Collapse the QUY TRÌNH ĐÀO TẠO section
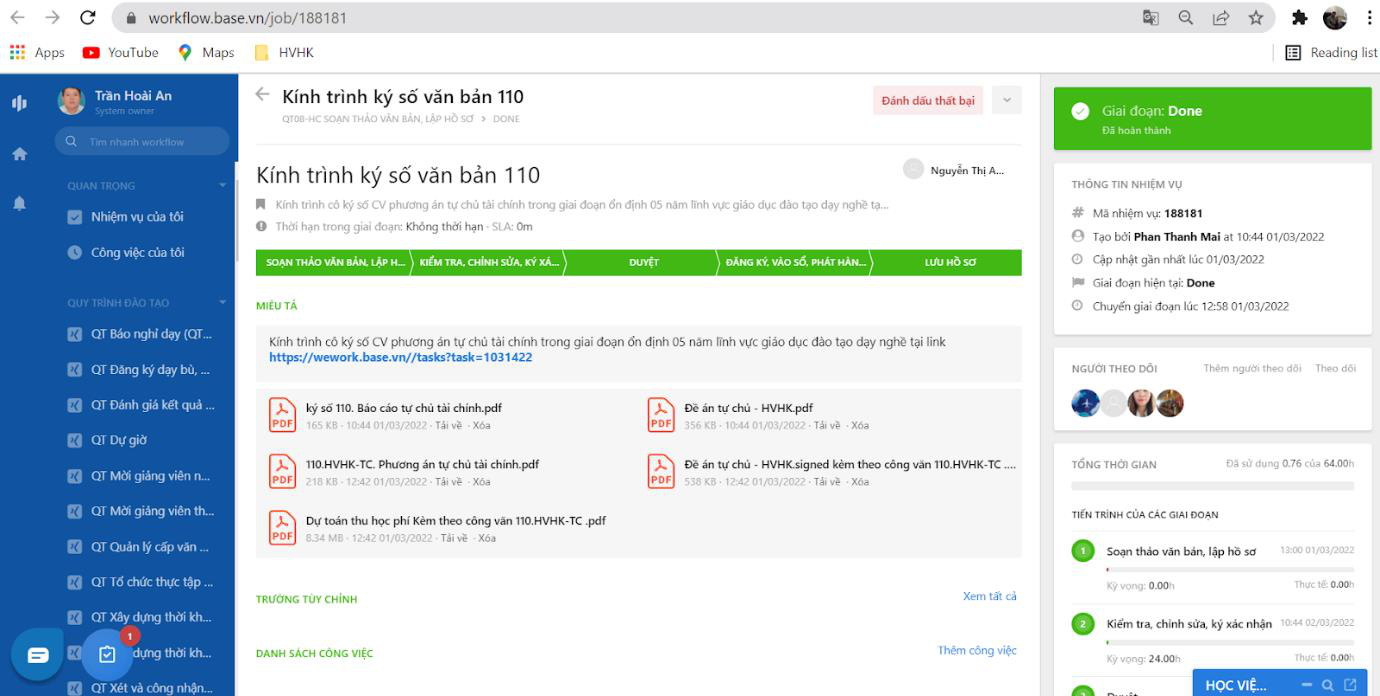1380x696 pixels. click(x=222, y=303)
